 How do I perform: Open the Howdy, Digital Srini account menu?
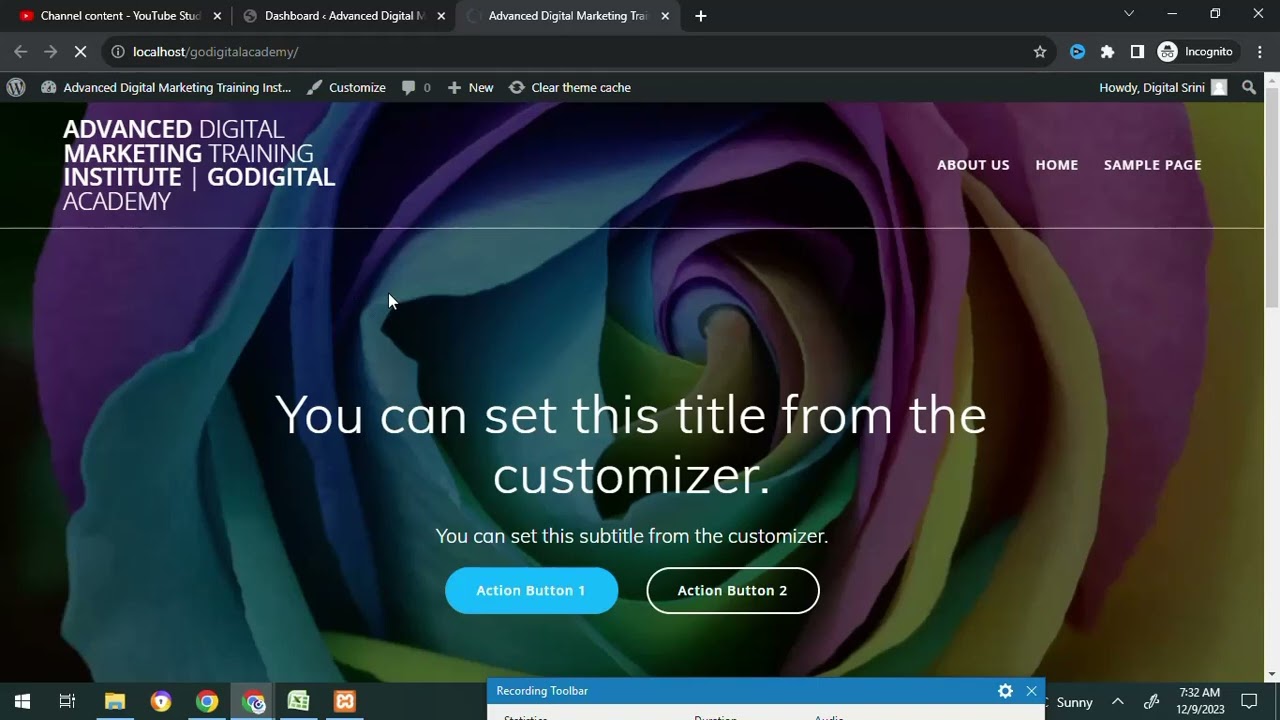(x=1163, y=88)
